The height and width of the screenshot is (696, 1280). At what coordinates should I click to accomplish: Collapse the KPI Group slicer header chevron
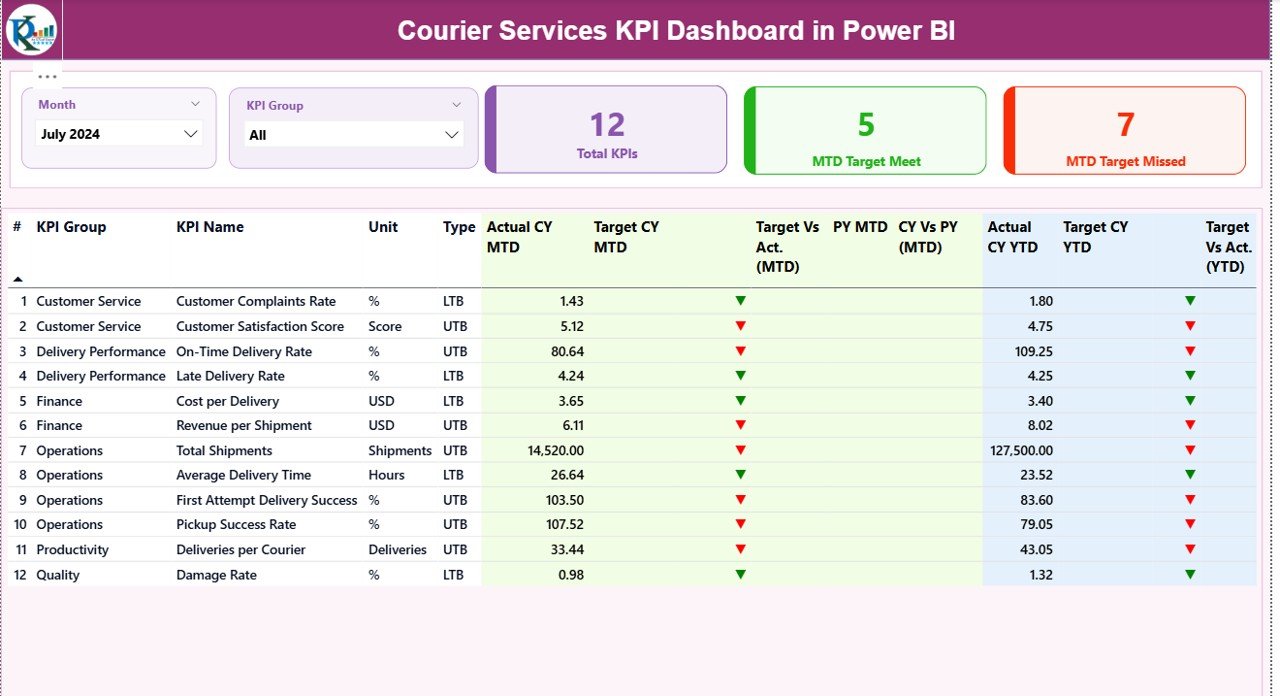[457, 105]
